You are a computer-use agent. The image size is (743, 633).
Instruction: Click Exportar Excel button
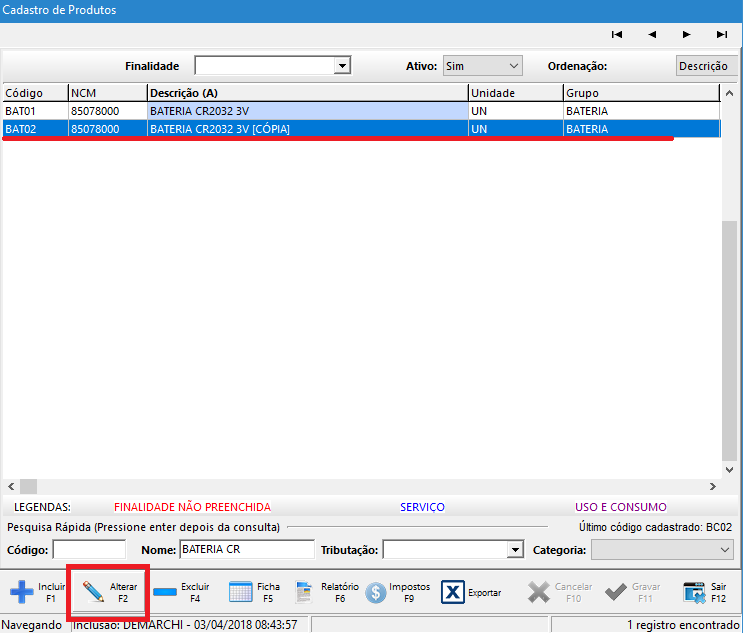click(471, 592)
